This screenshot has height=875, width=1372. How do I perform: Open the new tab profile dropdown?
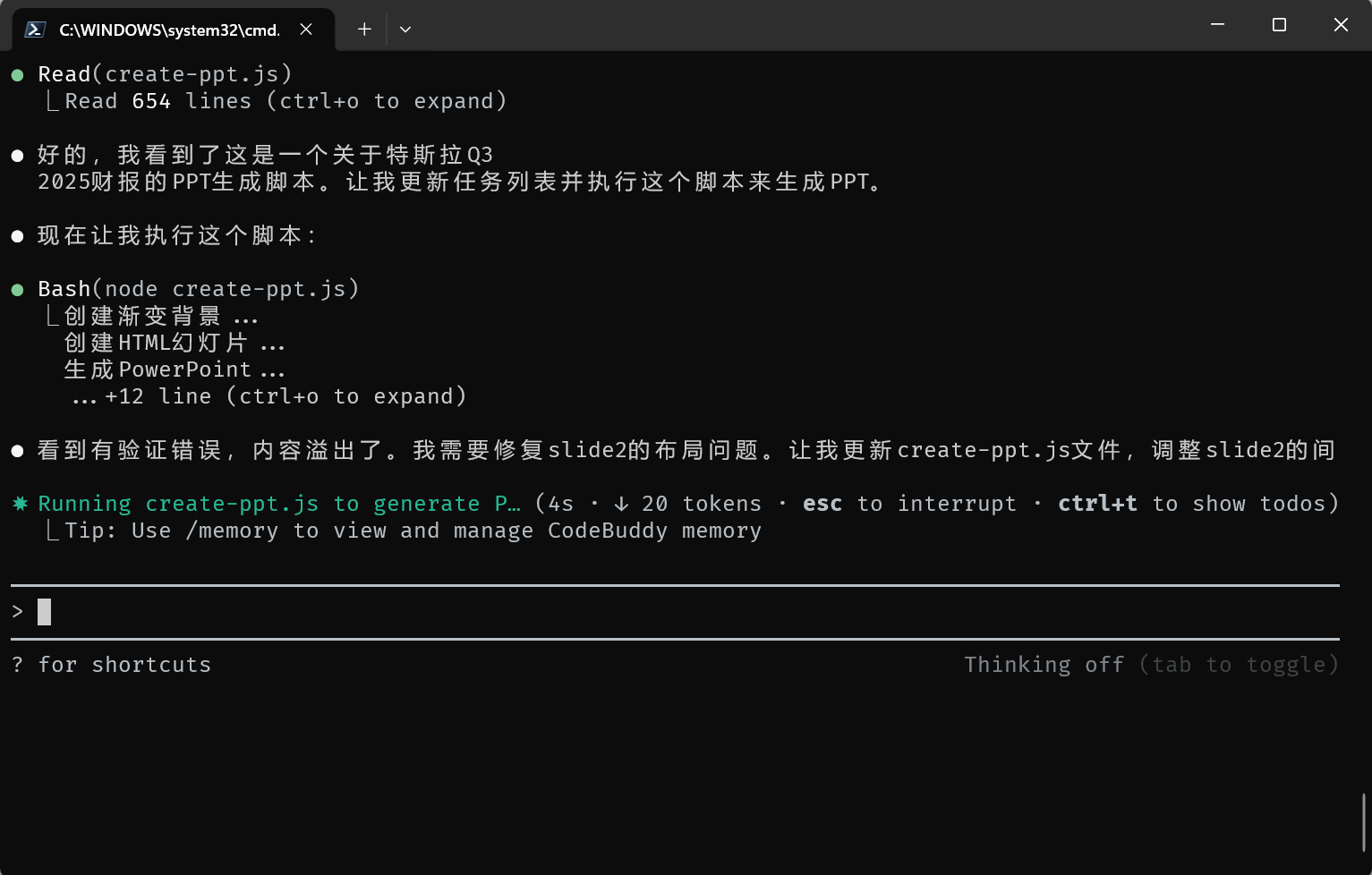tap(405, 30)
